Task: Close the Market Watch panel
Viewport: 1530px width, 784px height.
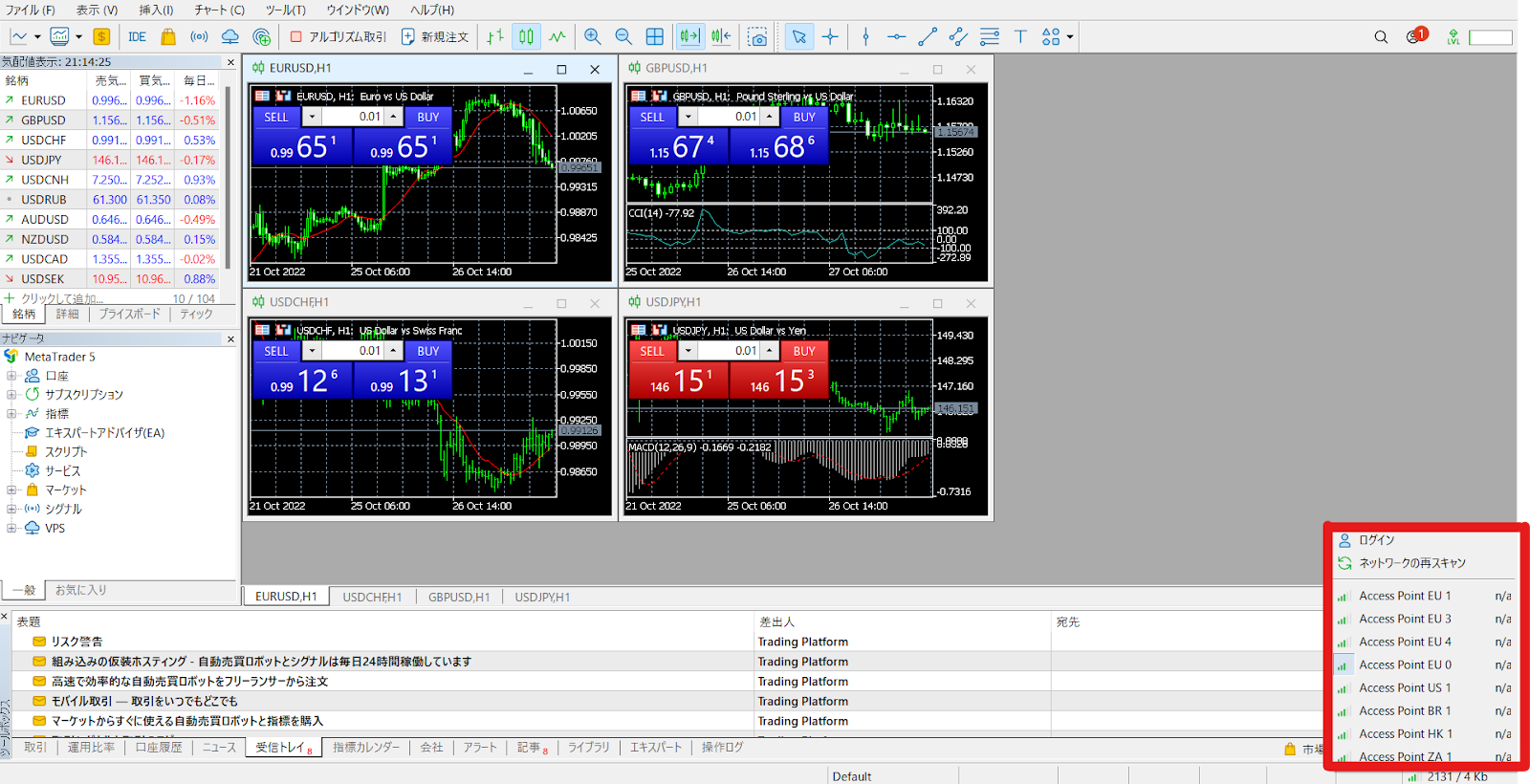Action: (230, 62)
